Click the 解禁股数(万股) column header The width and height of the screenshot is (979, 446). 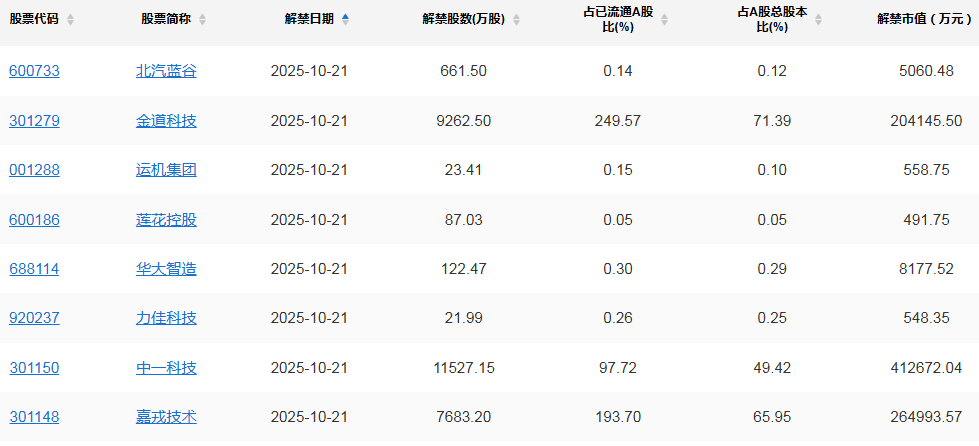click(x=463, y=19)
